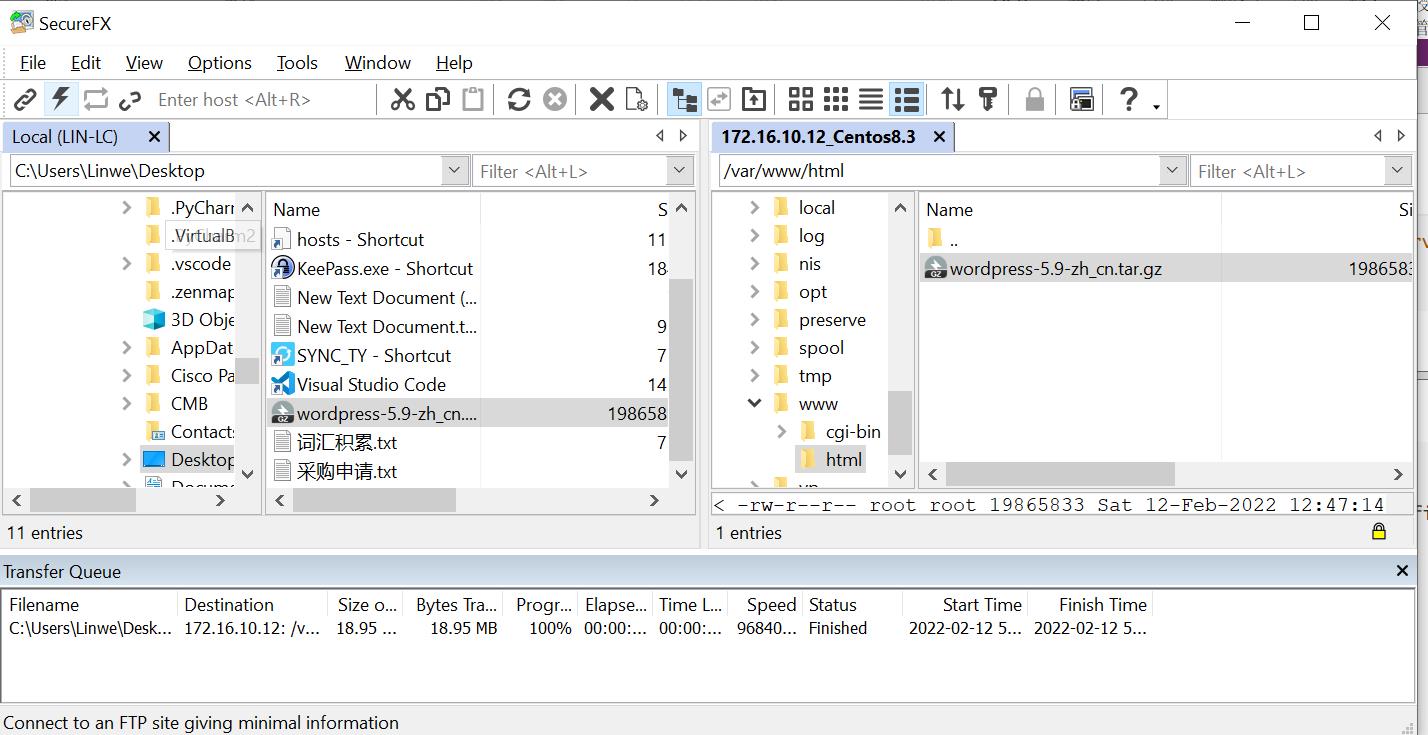Select KeePass.exe - Shortcut file
Screen dimensions: 1428x735
[384, 268]
